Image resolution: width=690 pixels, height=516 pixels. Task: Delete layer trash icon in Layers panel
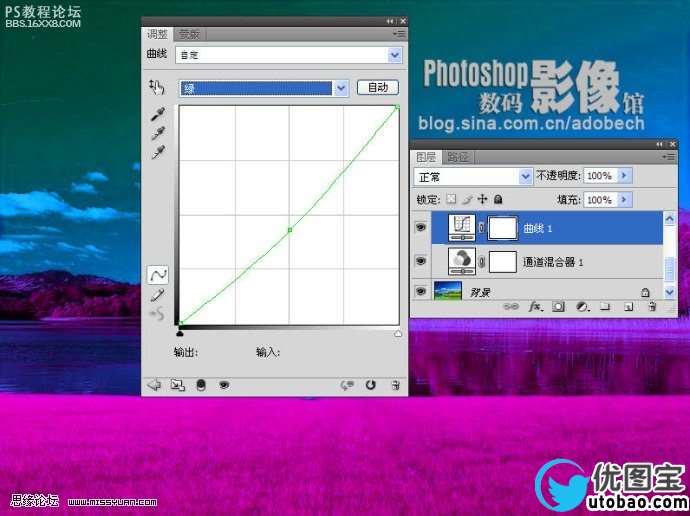pos(653,306)
